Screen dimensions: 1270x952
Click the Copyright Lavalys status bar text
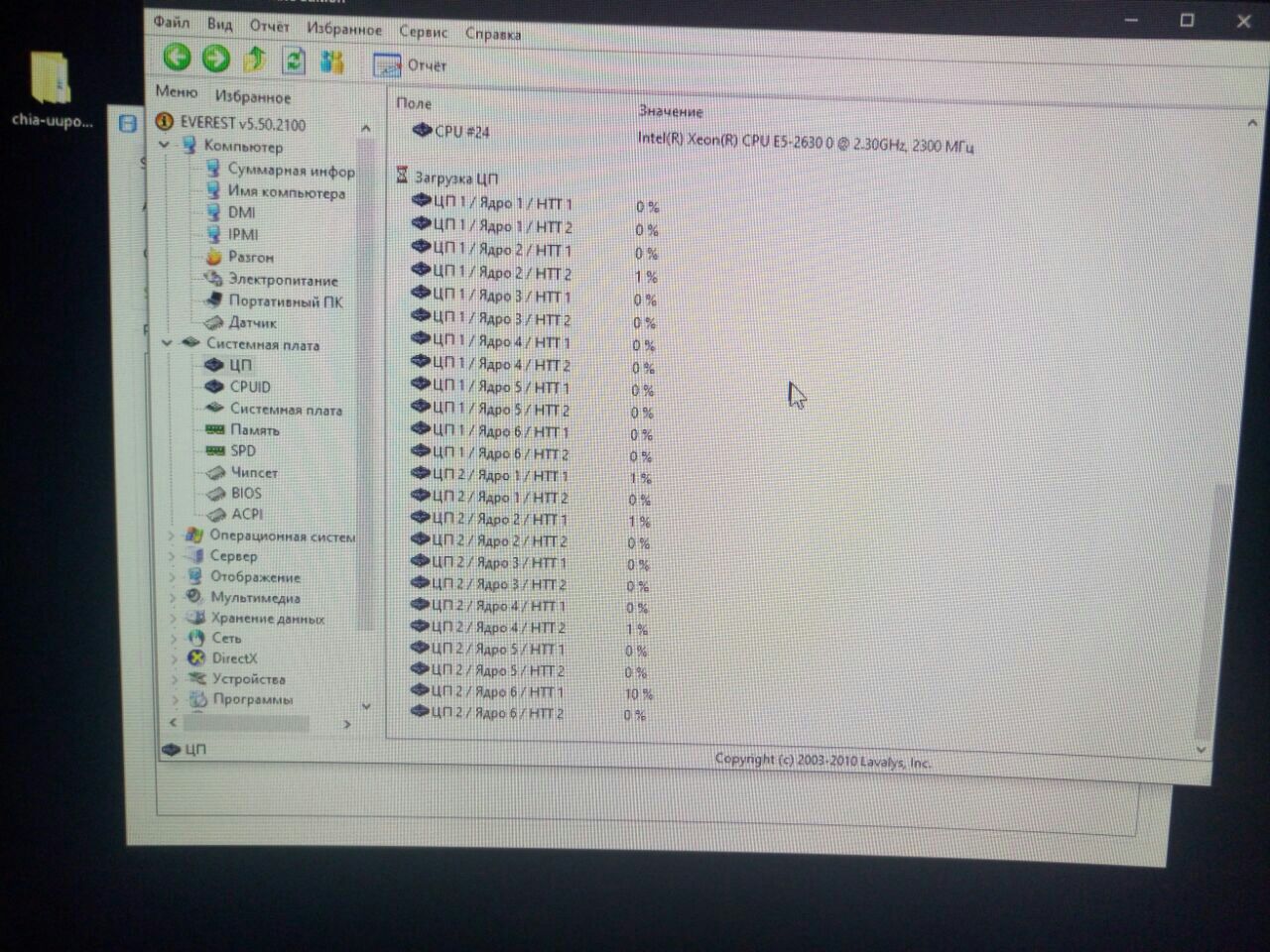click(823, 761)
